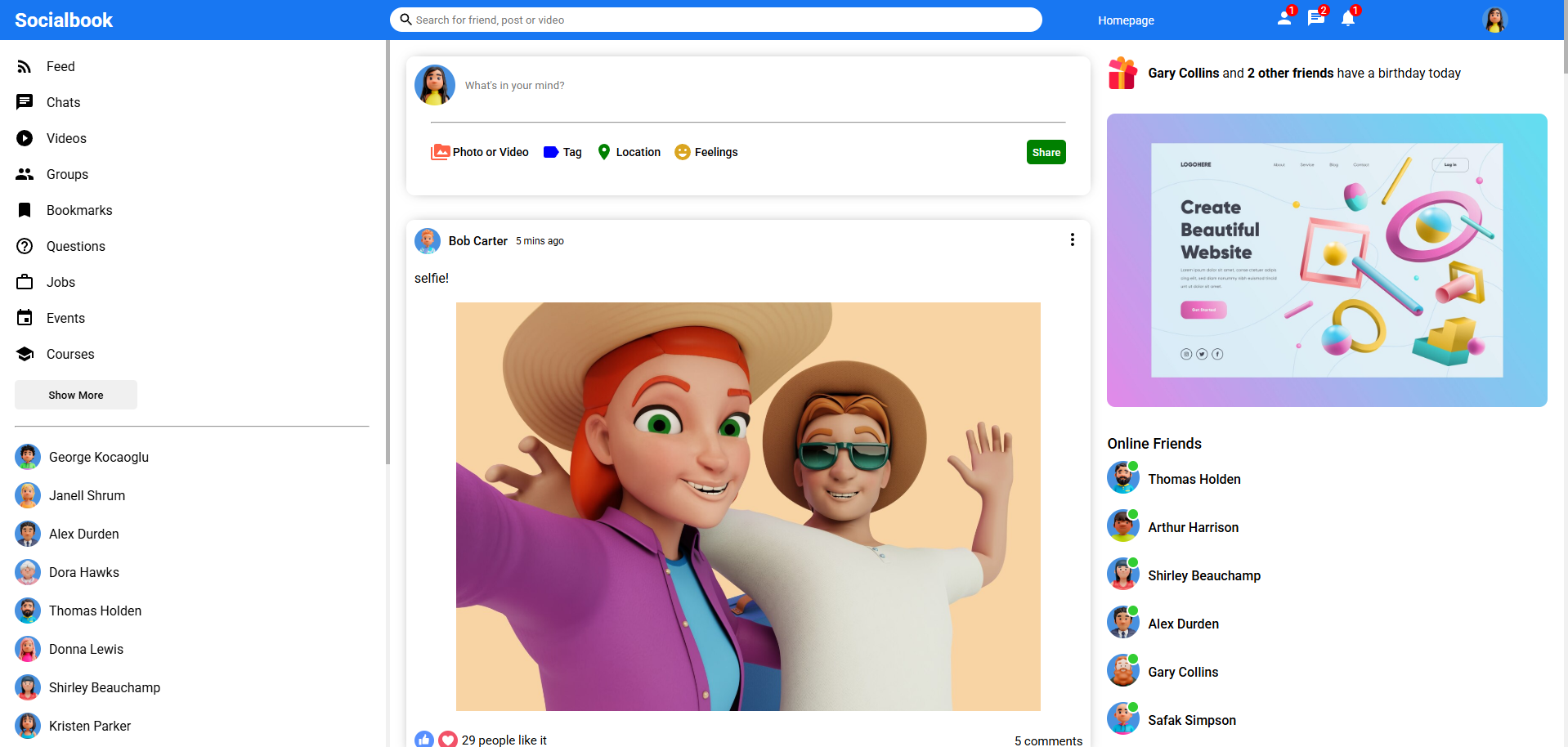Type in the search bar for friends or posts

point(715,20)
